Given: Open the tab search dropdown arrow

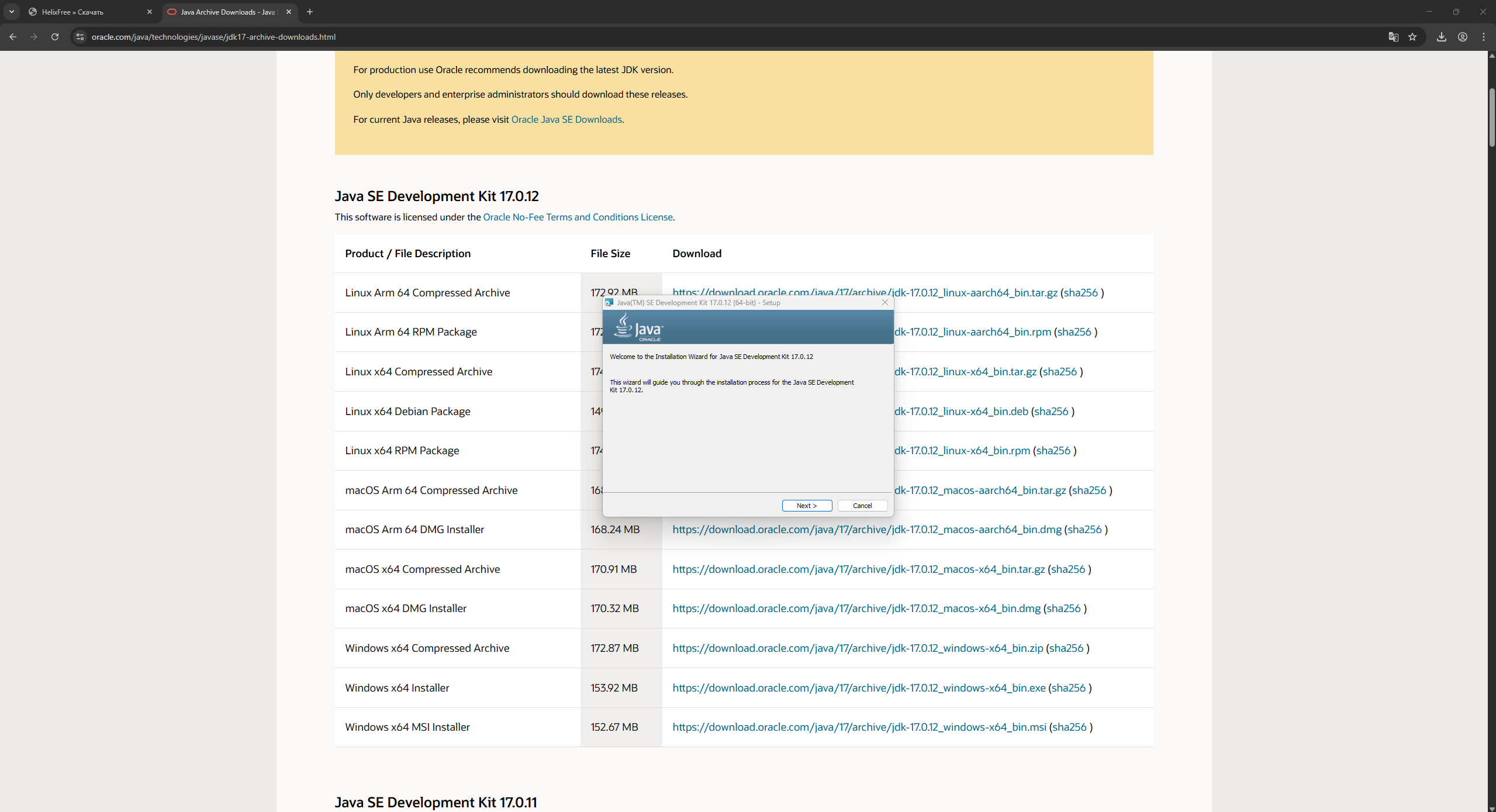Looking at the screenshot, I should click(12, 12).
